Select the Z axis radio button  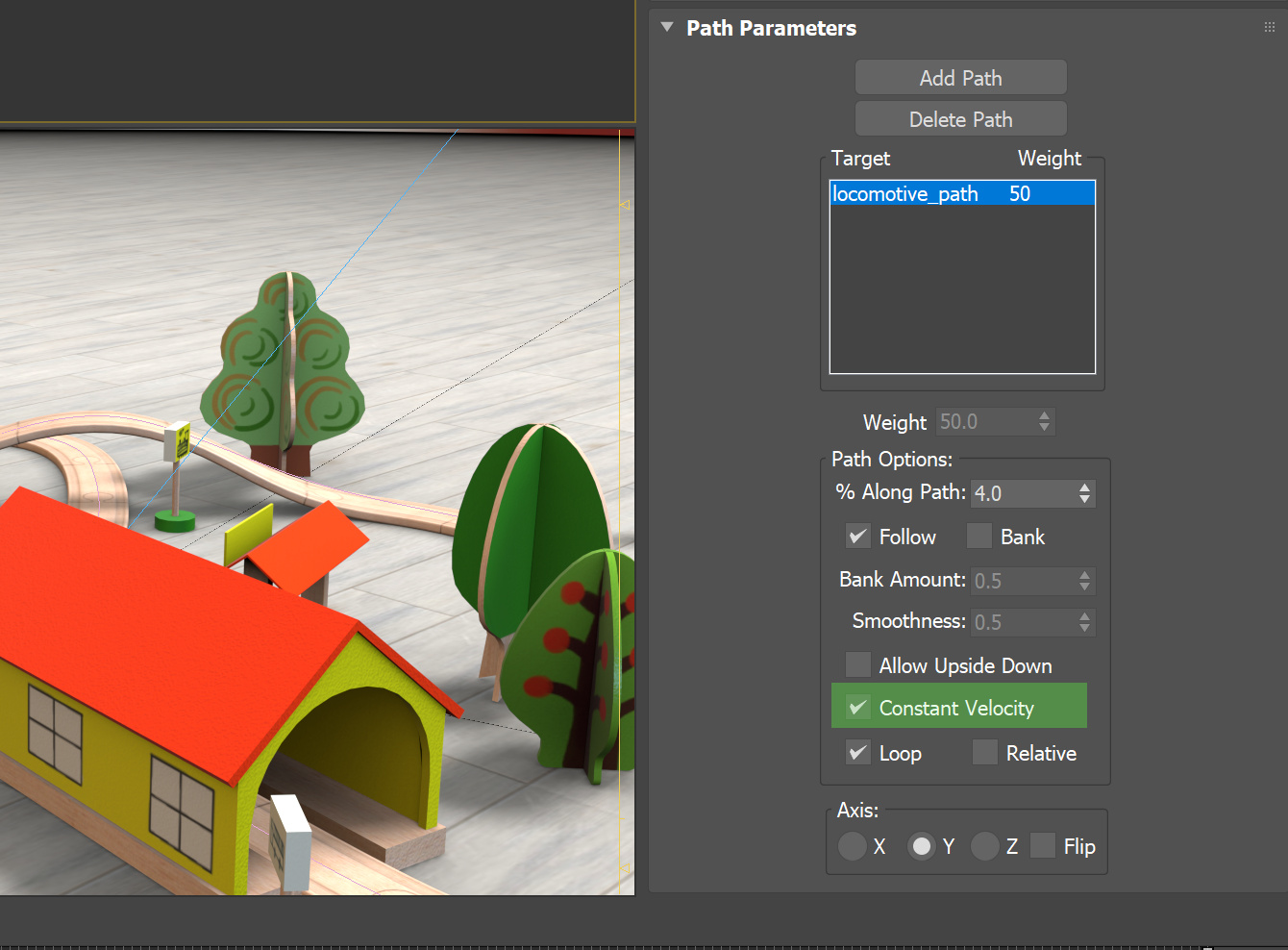click(x=984, y=846)
